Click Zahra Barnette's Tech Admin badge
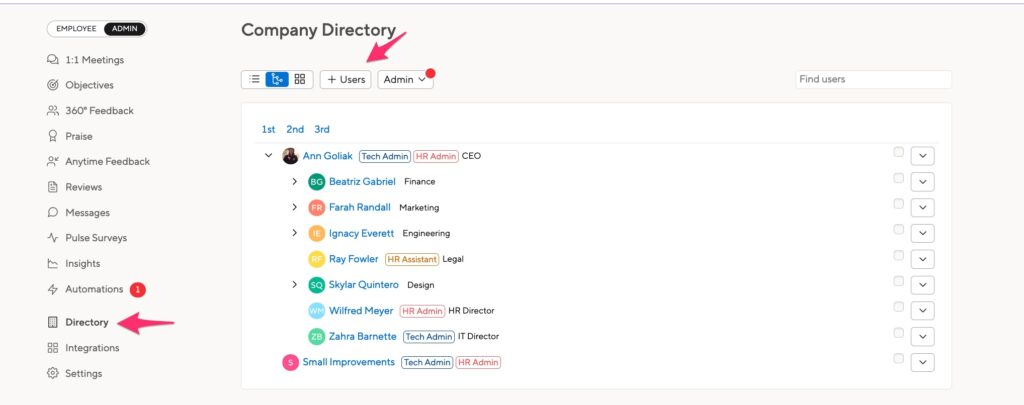Viewport: 1024px width, 405px height. (x=428, y=336)
